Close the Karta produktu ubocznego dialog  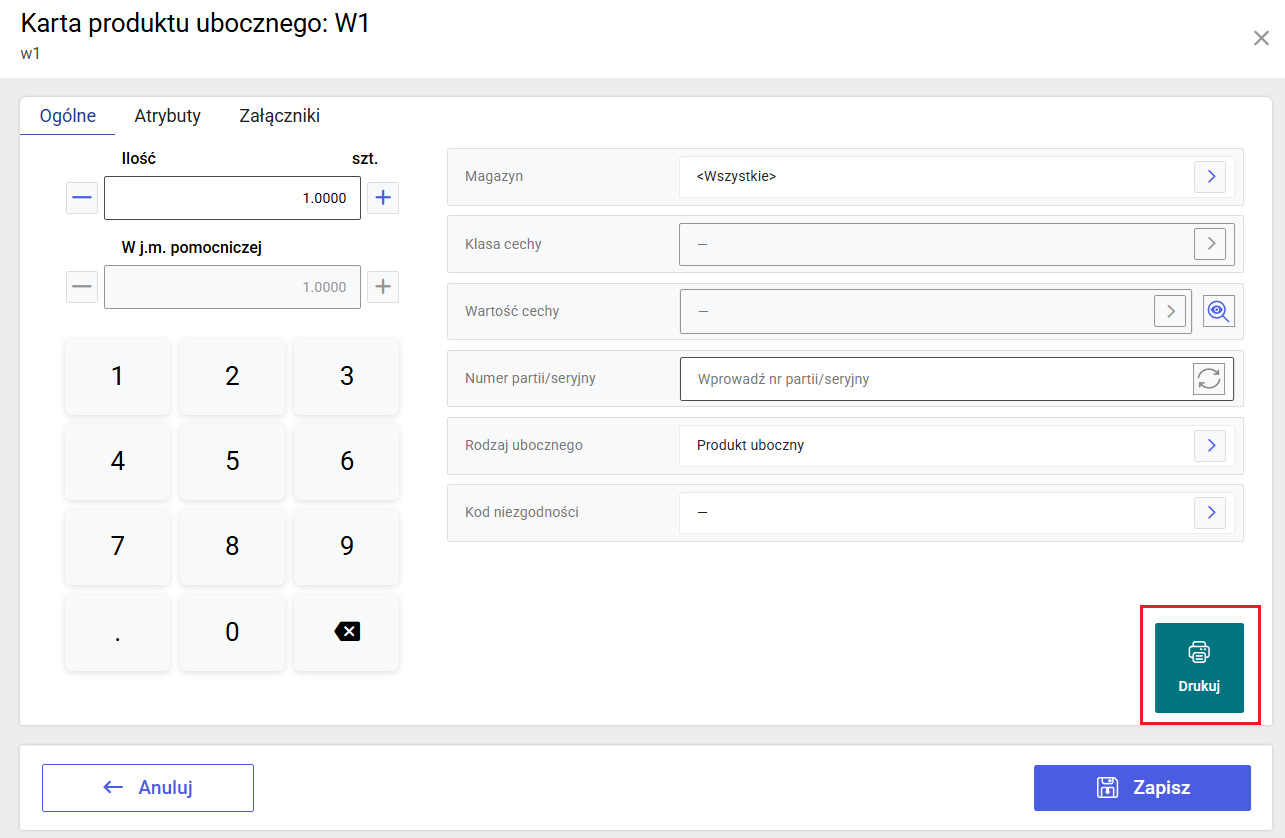click(1261, 38)
